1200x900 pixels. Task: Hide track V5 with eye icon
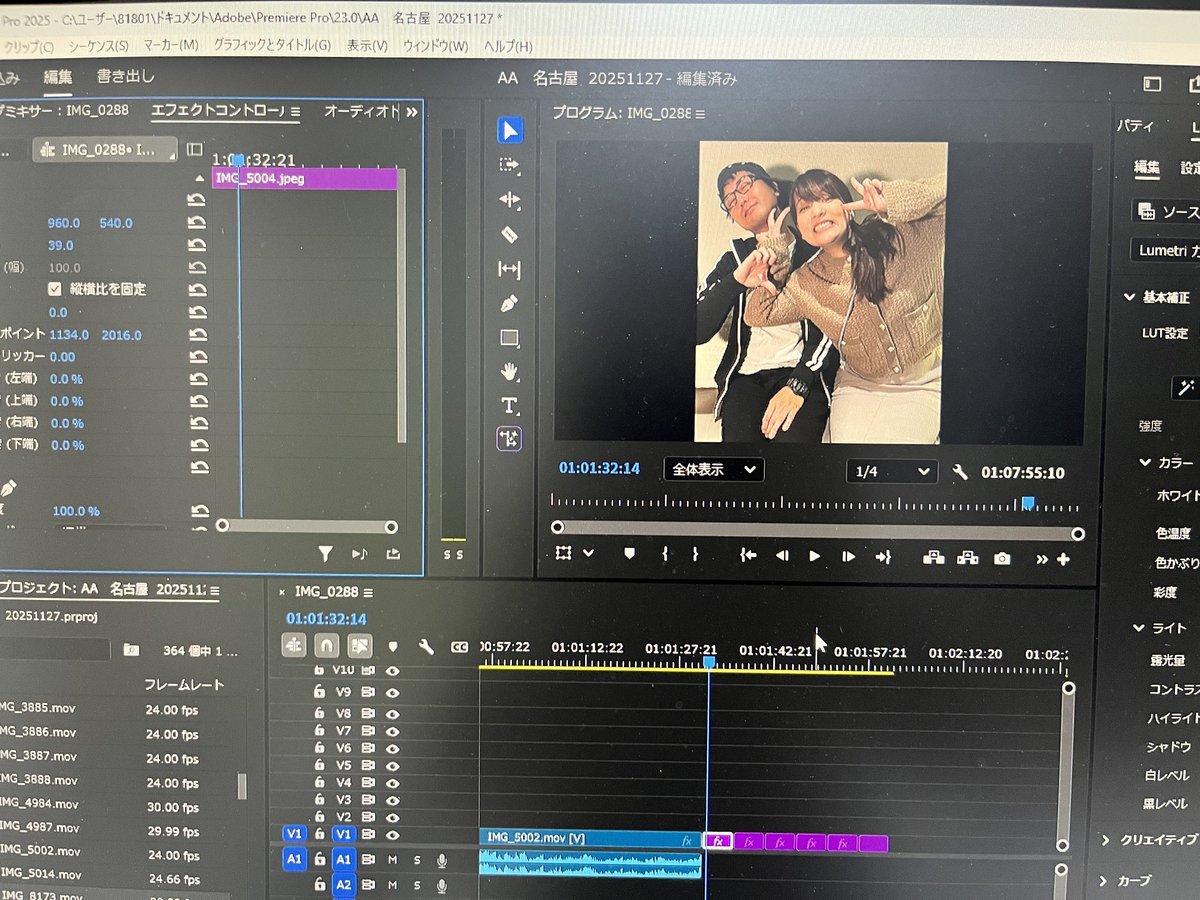pyautogui.click(x=392, y=765)
